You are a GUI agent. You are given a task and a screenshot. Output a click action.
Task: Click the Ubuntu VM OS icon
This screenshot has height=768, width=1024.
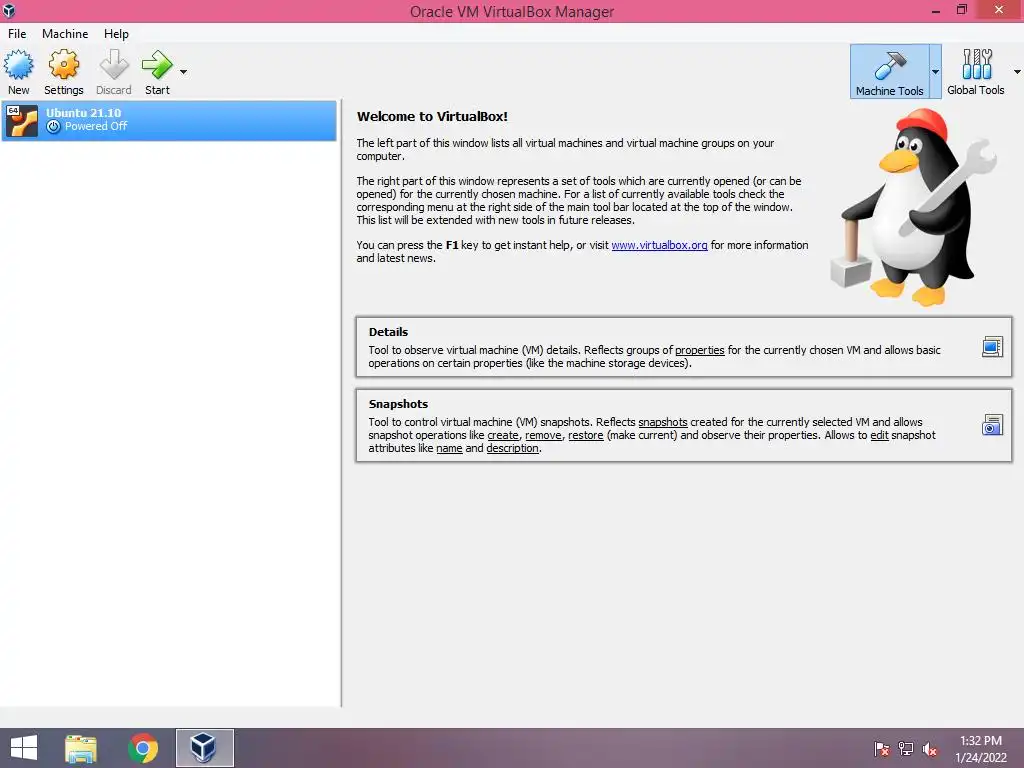22,121
